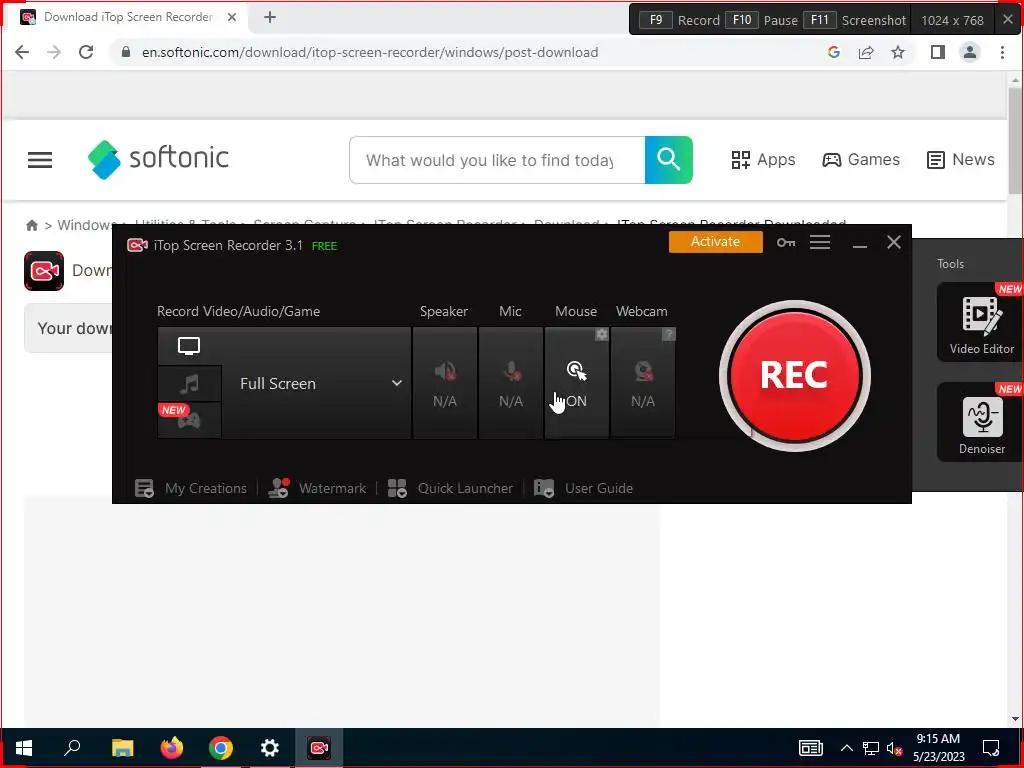Viewport: 1024px width, 768px height.
Task: Toggle Chrome side panel
Action: point(938,52)
